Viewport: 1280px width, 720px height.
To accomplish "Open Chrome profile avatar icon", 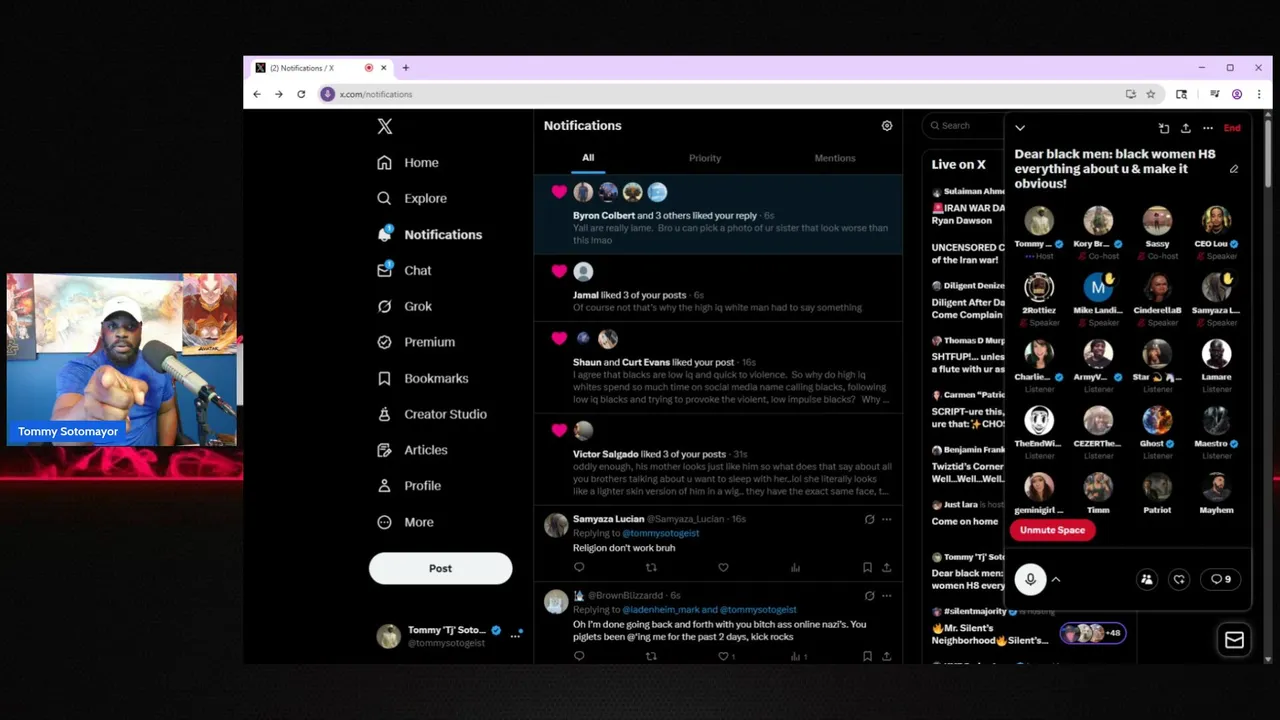I will (1237, 94).
